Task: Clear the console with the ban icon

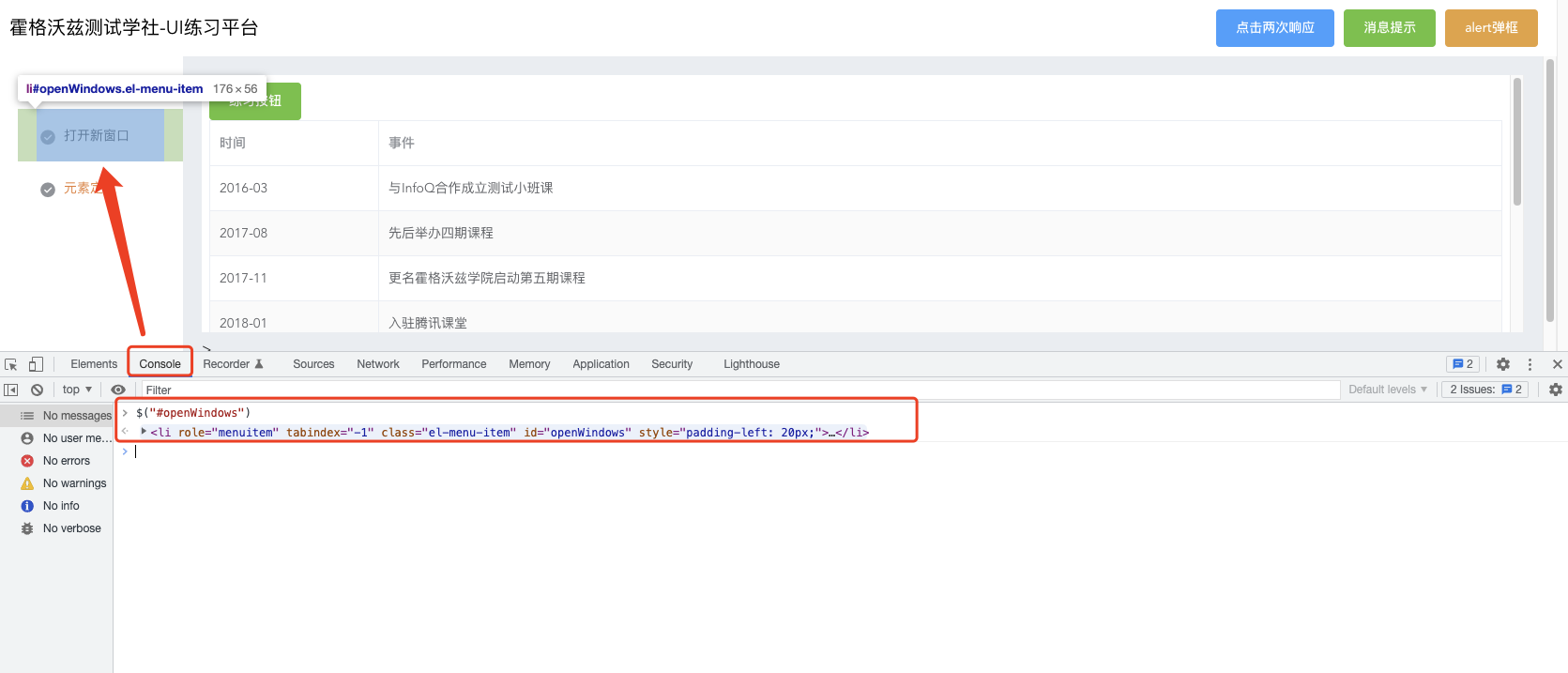Action: tap(37, 390)
